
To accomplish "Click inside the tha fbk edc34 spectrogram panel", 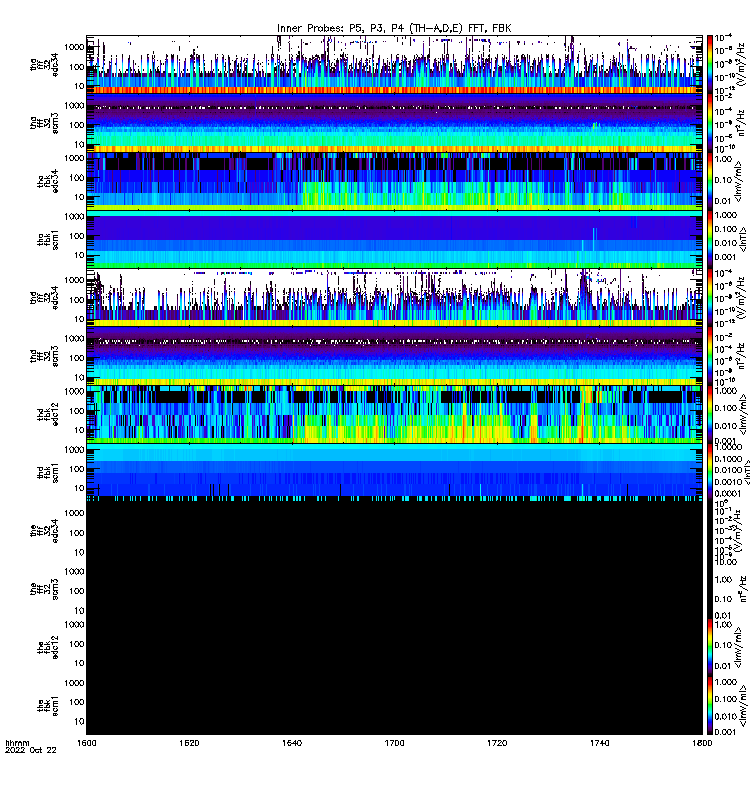I will point(394,181).
